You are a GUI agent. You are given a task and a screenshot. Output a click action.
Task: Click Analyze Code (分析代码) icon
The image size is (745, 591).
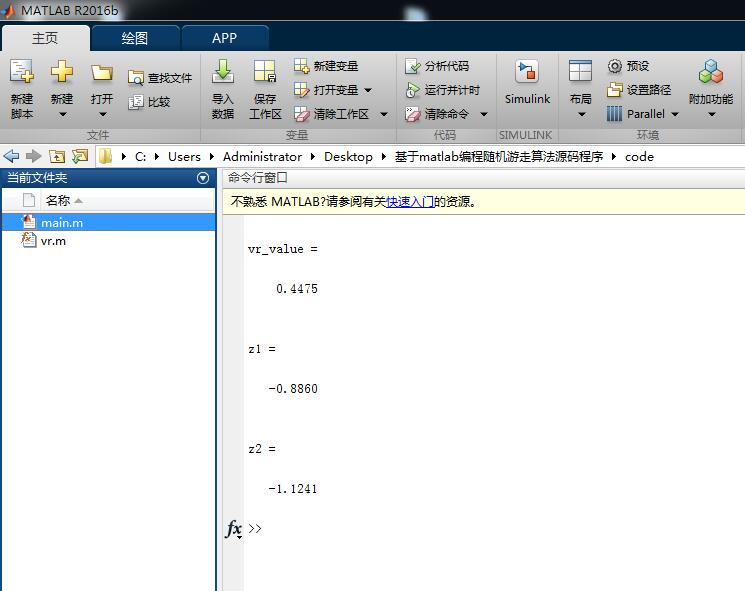coord(412,66)
